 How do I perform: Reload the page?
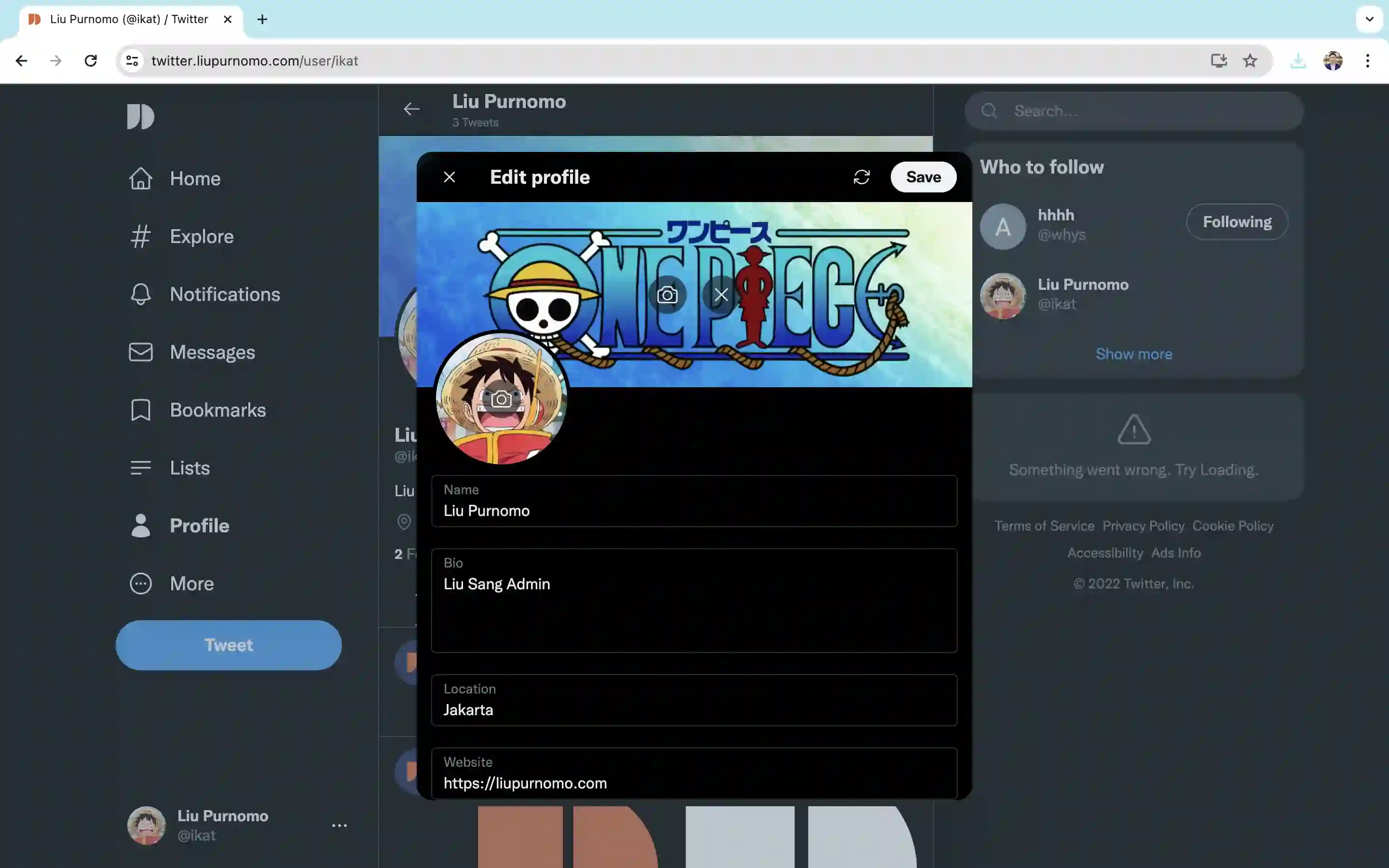coord(91,61)
